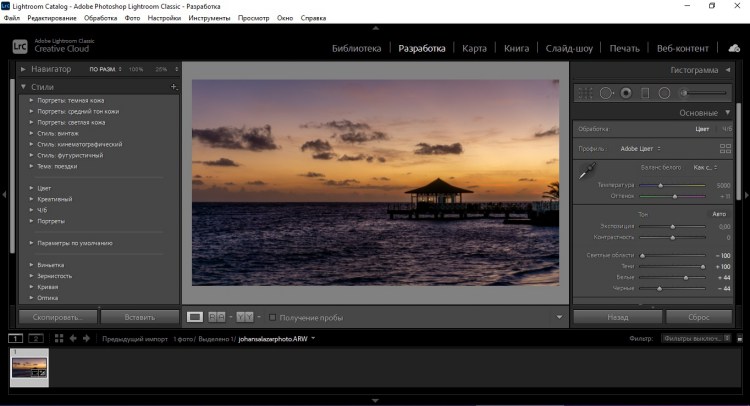Expand Стиль: кинематографический preset group
This screenshot has width=750, height=406.
(x=31, y=144)
